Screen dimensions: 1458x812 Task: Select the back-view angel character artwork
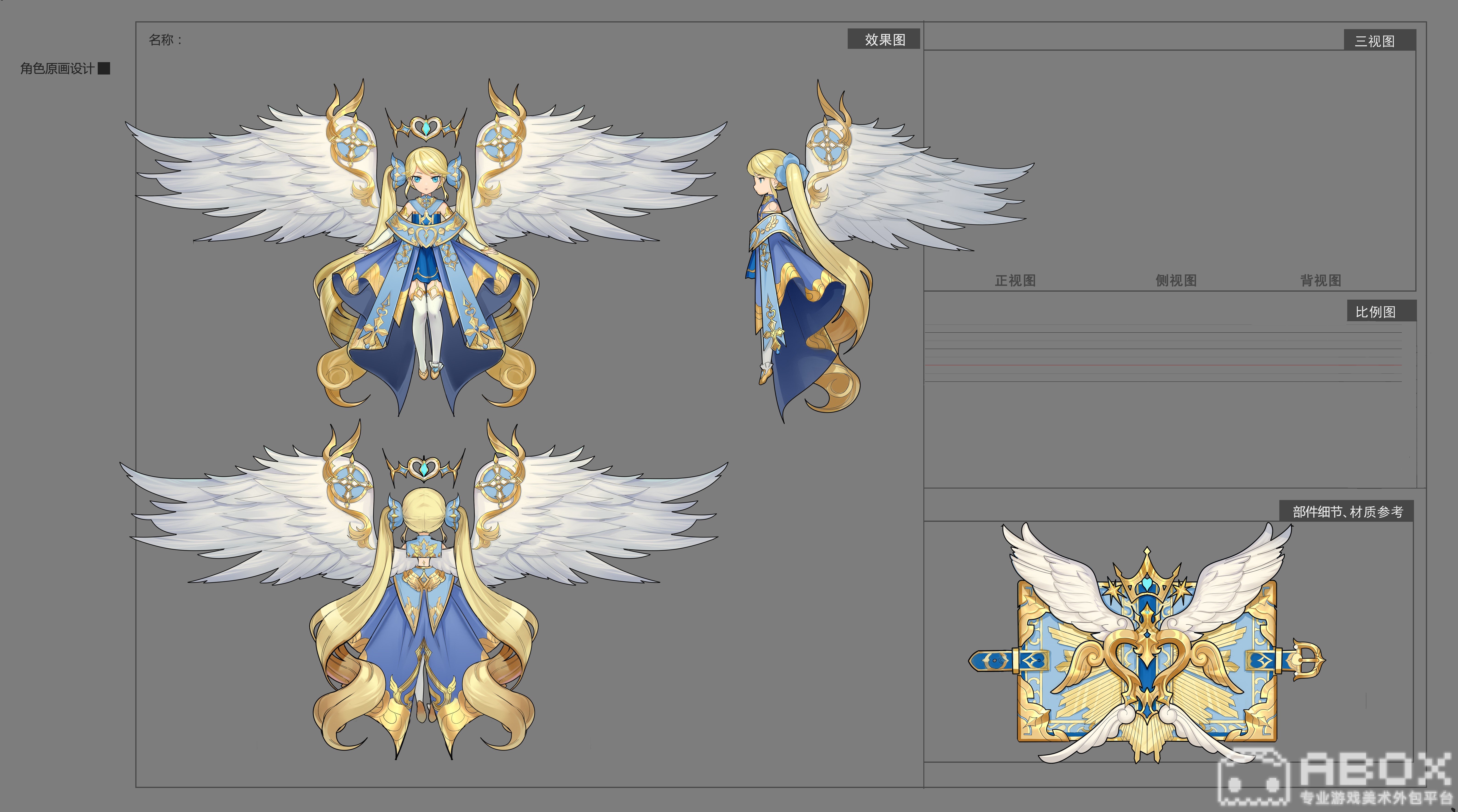[x=423, y=589]
